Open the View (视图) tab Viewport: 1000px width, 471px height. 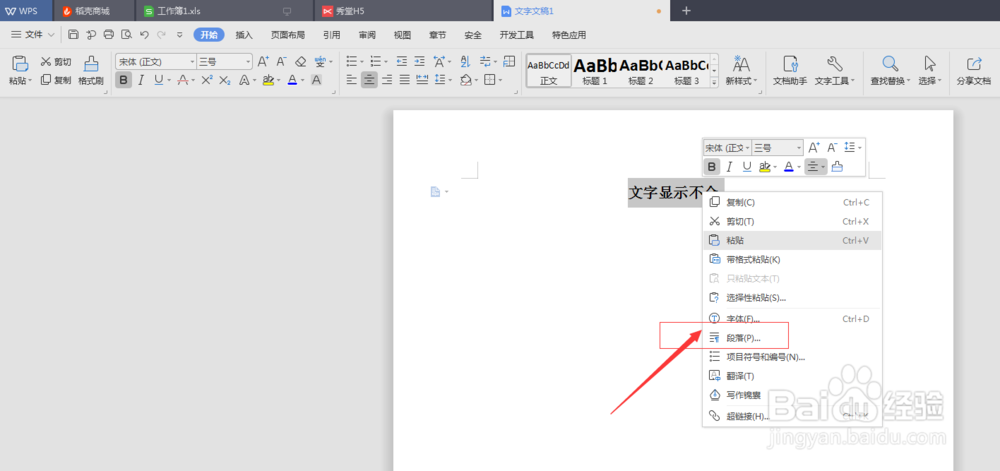point(402,35)
